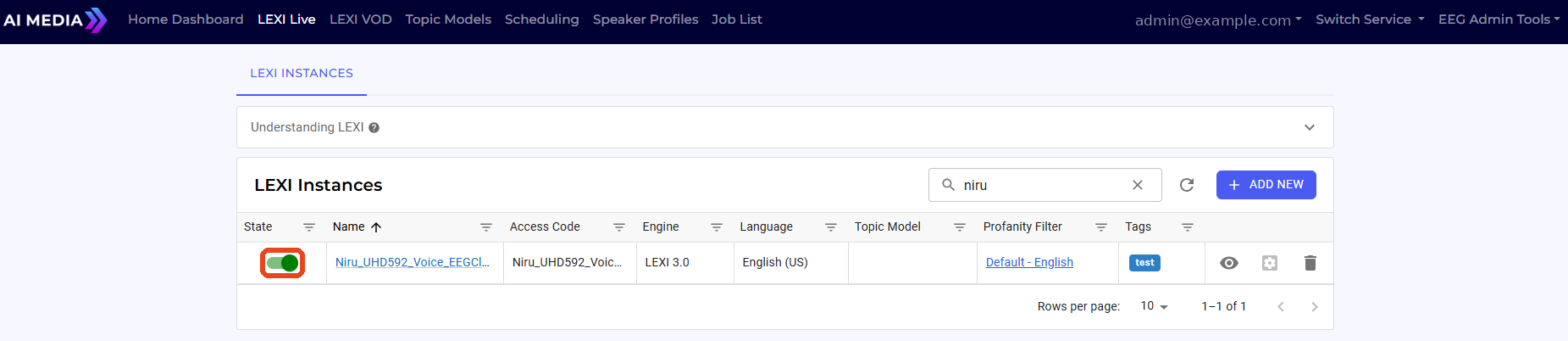The image size is (1568, 341).
Task: Open the Job List page
Action: [737, 20]
